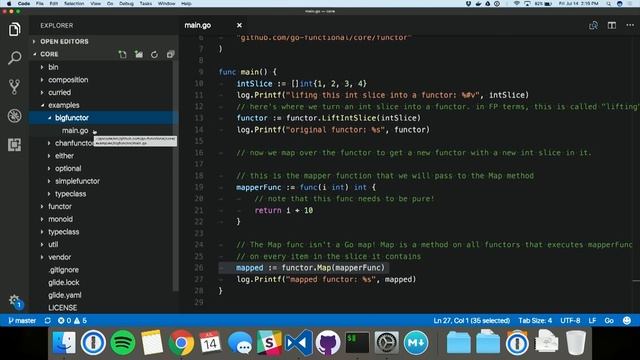Open the Manage gear in the activity bar

click(x=15, y=302)
